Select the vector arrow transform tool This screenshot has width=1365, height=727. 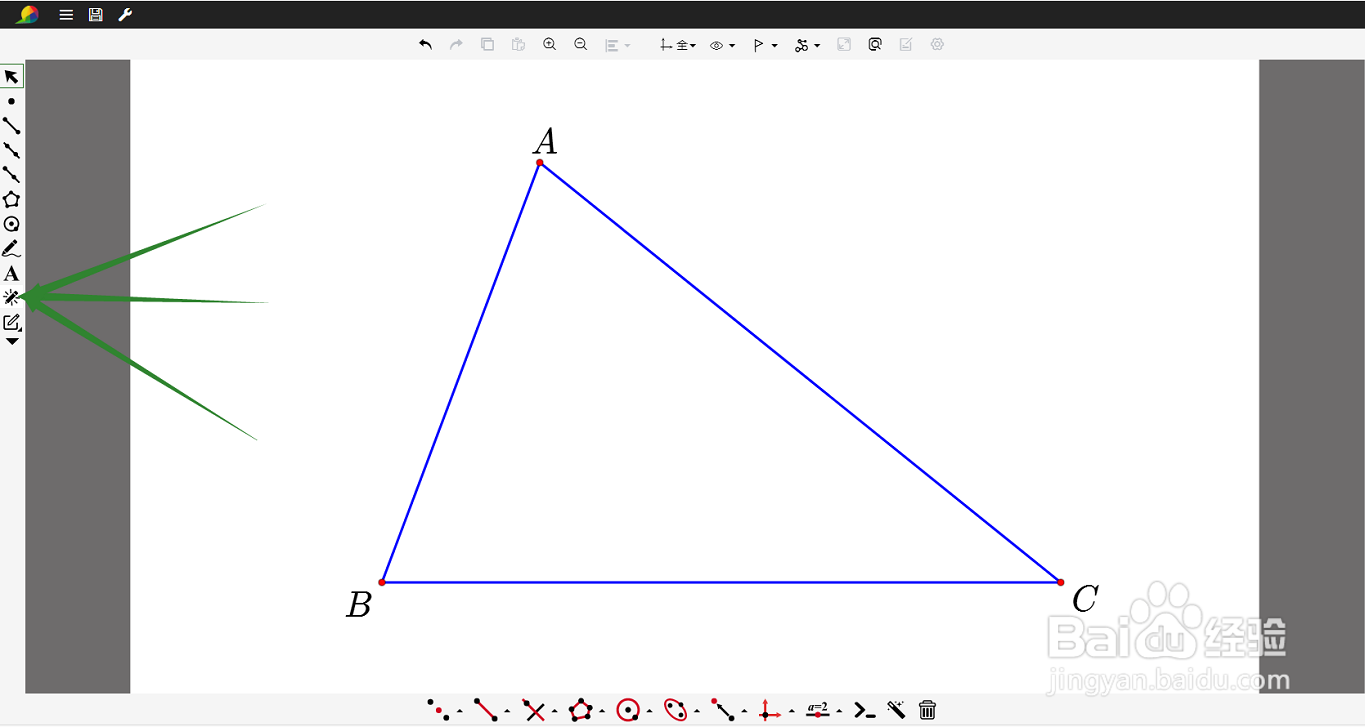point(723,710)
